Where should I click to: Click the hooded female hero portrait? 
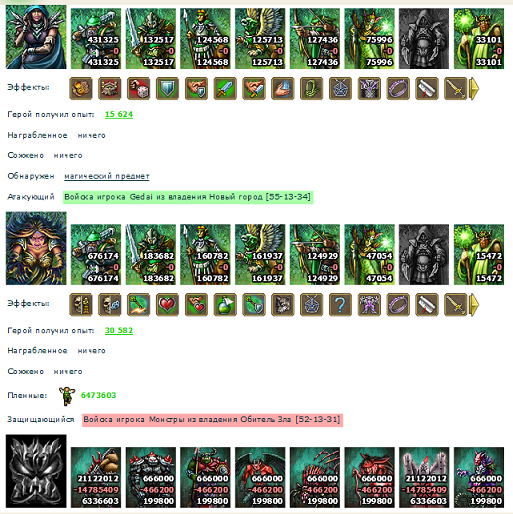[36, 37]
